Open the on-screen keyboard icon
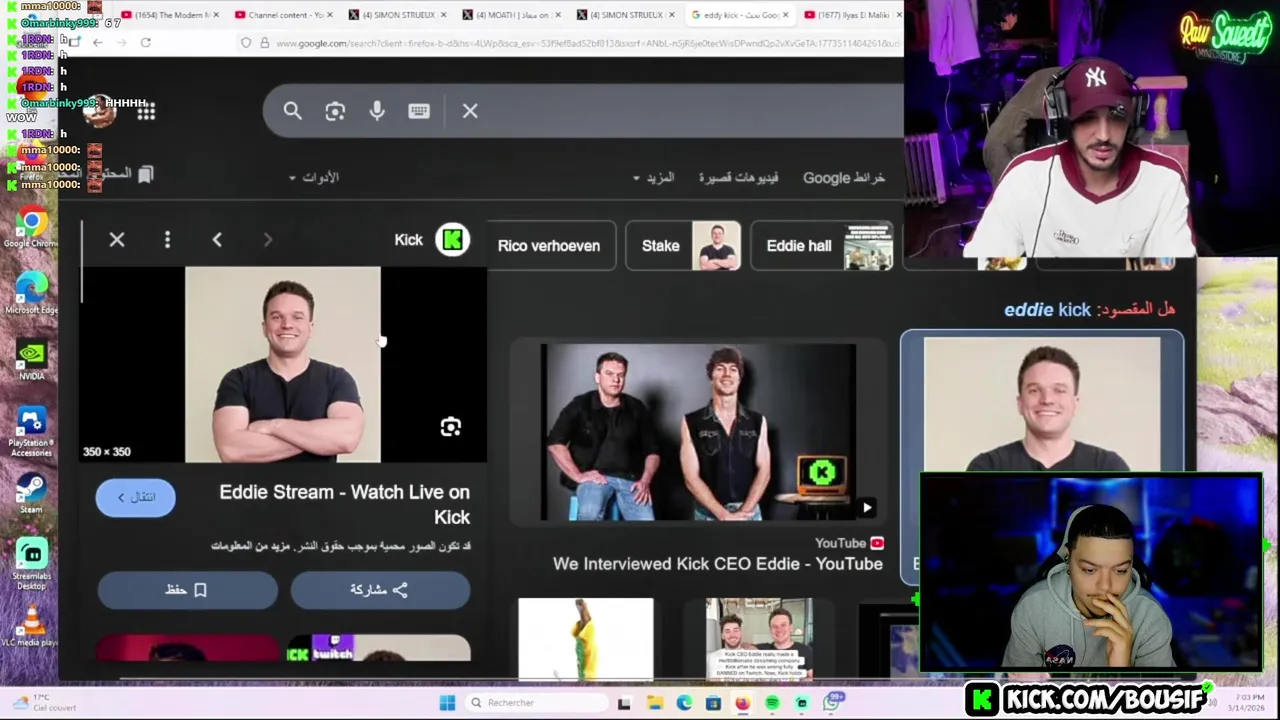This screenshot has height=720, width=1280. (419, 111)
